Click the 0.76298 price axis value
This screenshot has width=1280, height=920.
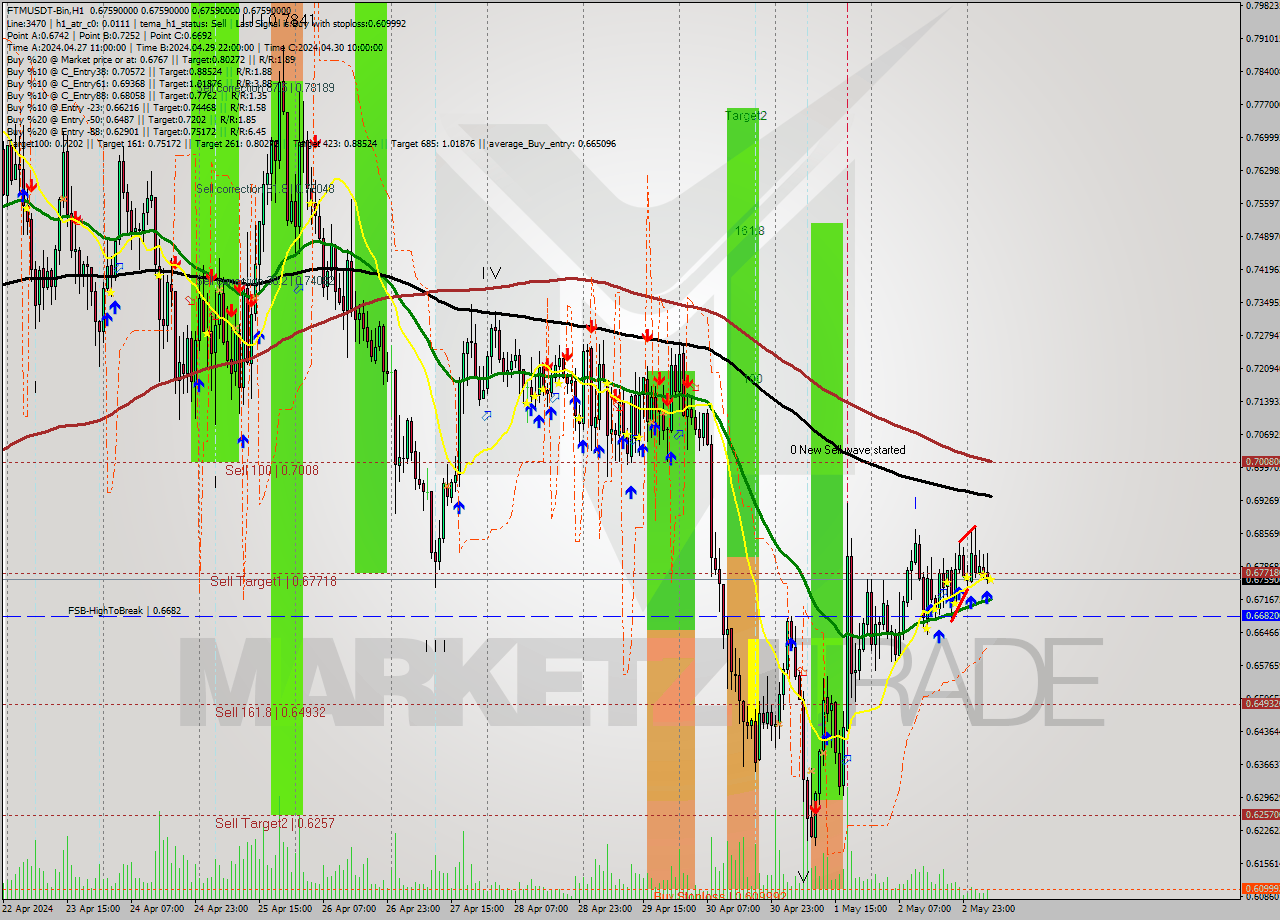point(1262,170)
